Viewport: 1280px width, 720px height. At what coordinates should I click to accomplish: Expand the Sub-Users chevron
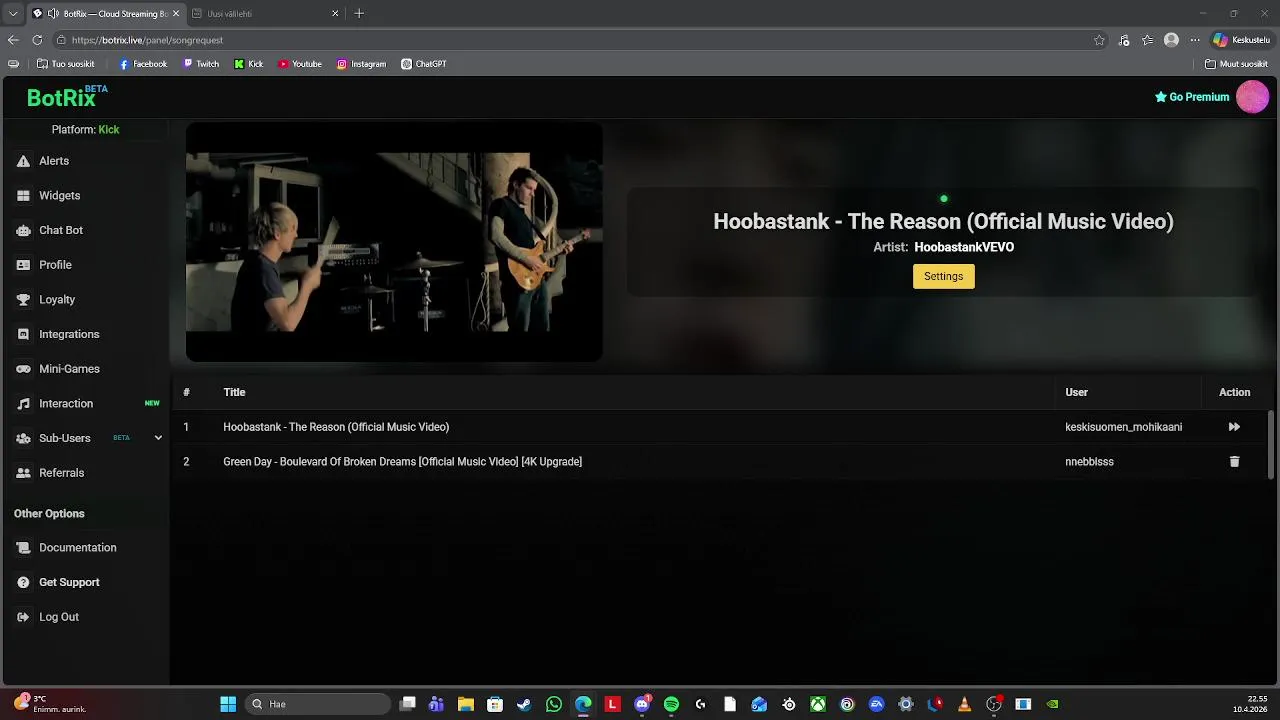(x=158, y=438)
